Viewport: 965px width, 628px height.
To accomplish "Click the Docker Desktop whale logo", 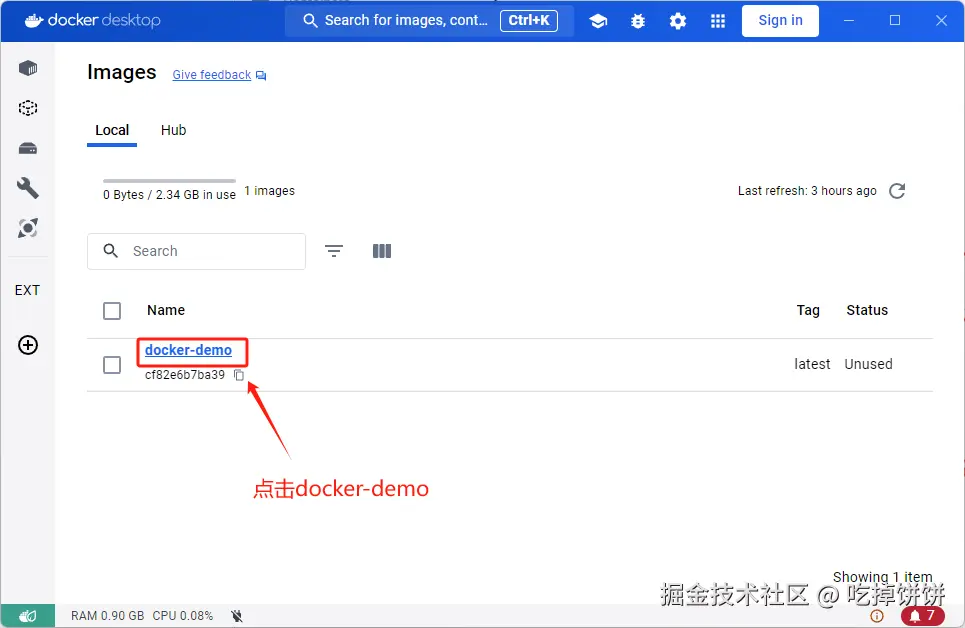I will click(34, 20).
